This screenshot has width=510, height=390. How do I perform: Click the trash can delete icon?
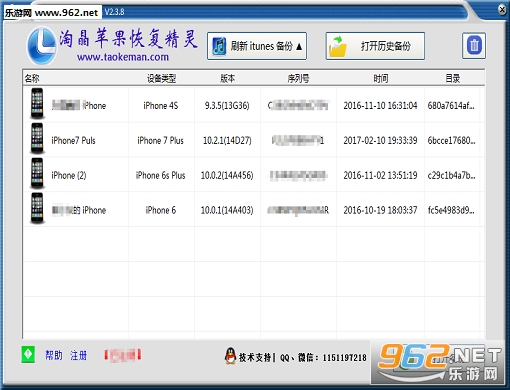474,46
